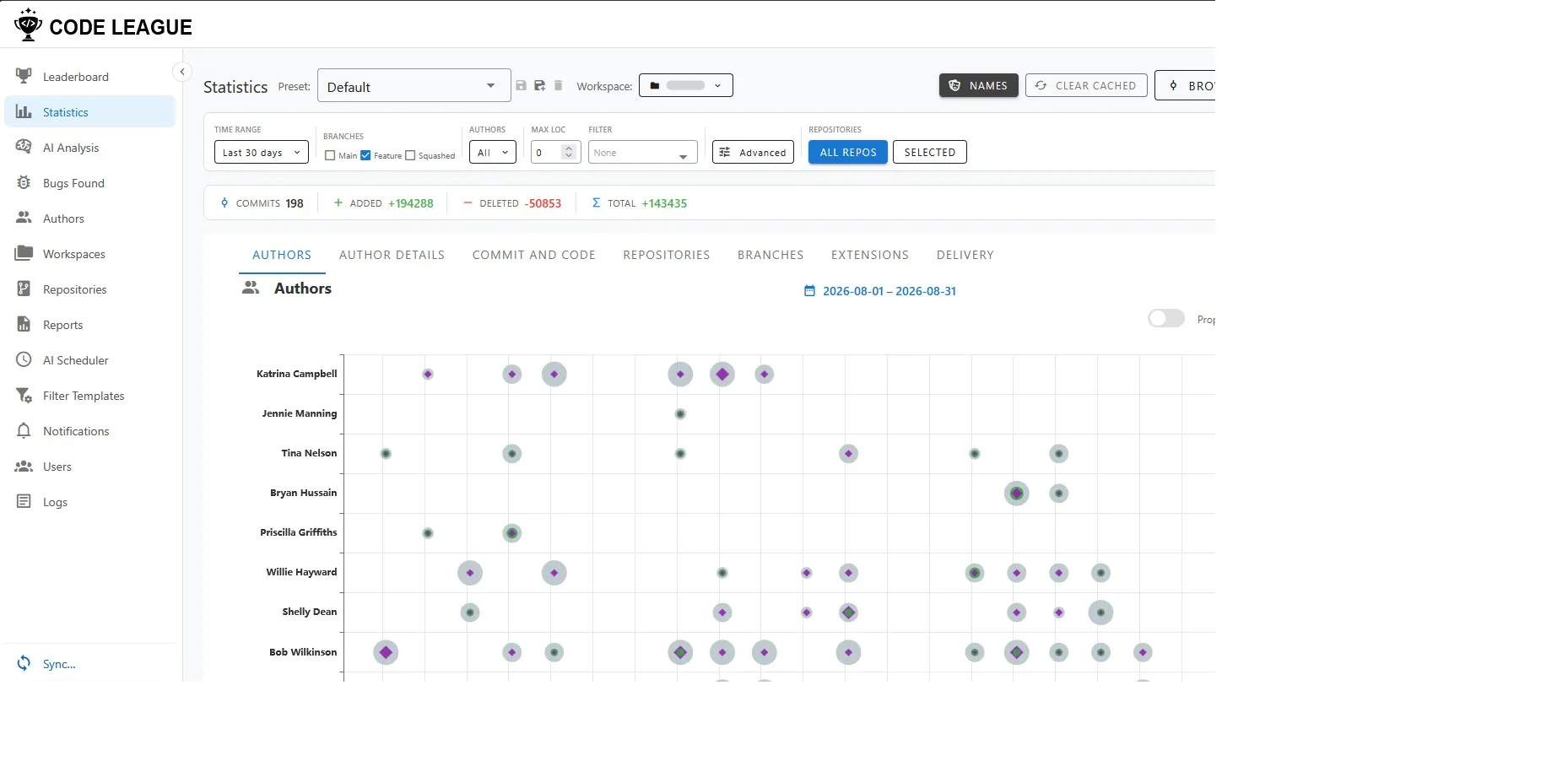This screenshot has width=1568, height=777.
Task: Click the Code League trophy logo
Action: coord(28,25)
